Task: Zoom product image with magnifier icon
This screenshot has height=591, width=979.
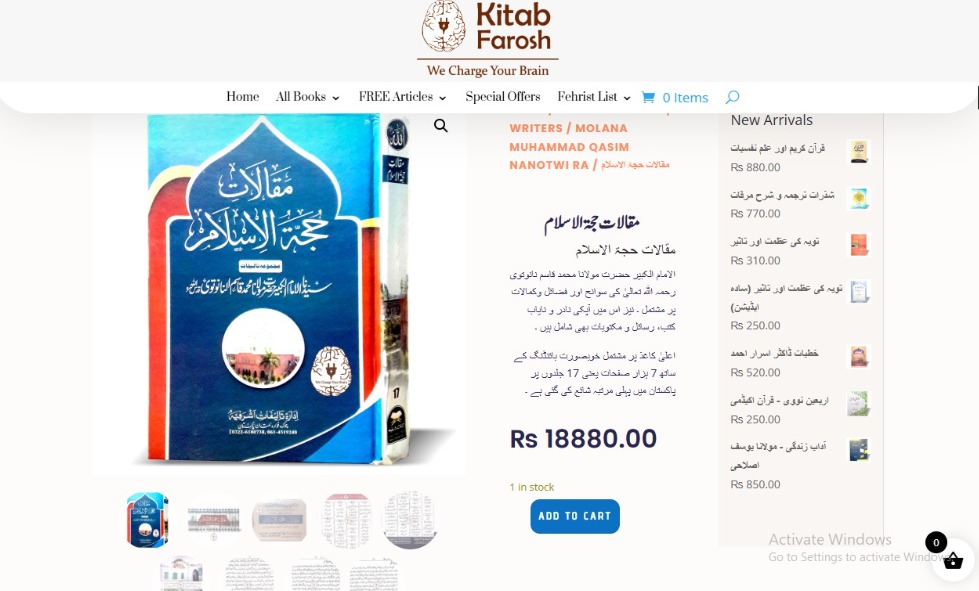Action: click(441, 125)
